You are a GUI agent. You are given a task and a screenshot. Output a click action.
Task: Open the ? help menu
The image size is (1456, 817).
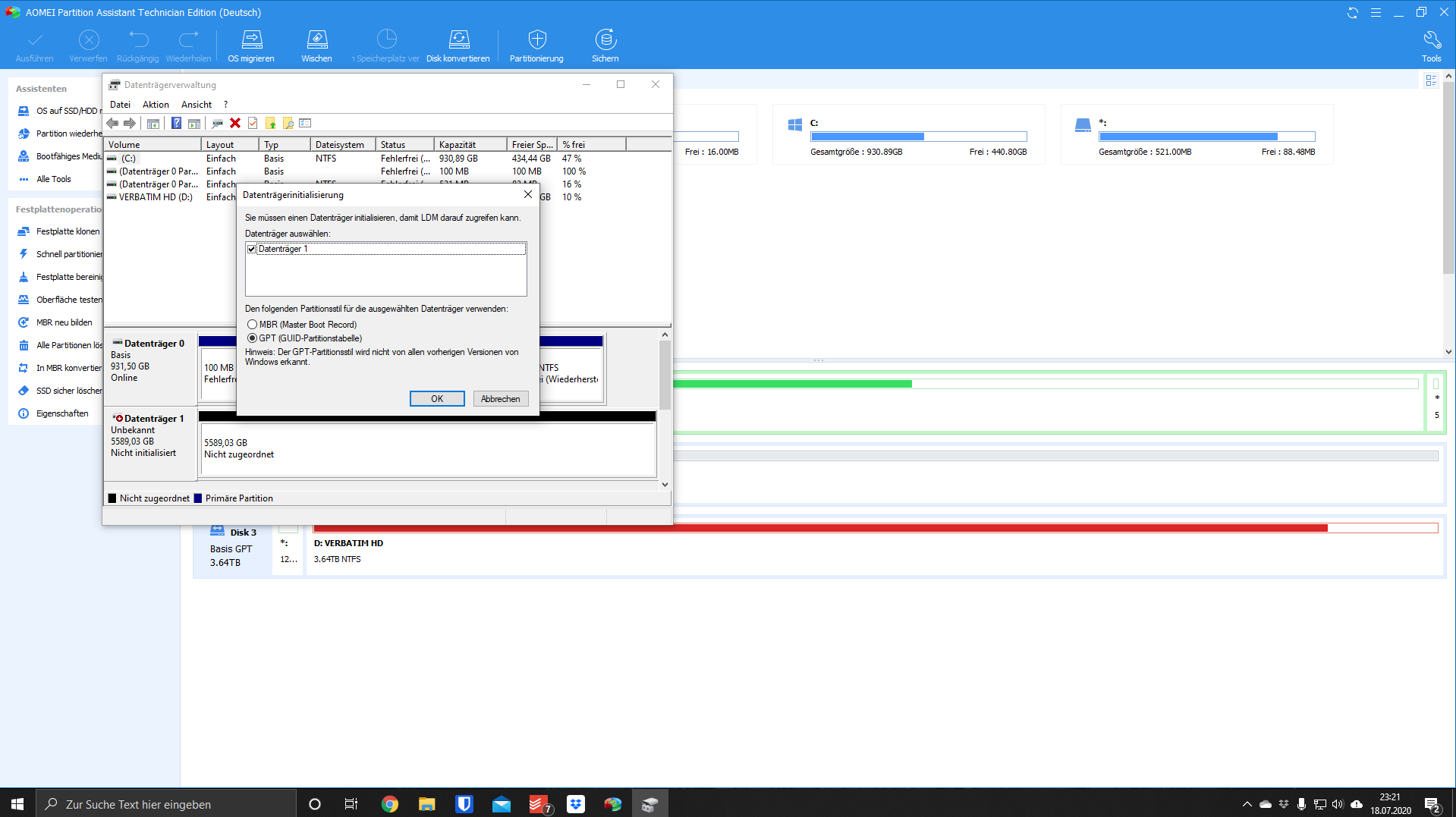[225, 105]
